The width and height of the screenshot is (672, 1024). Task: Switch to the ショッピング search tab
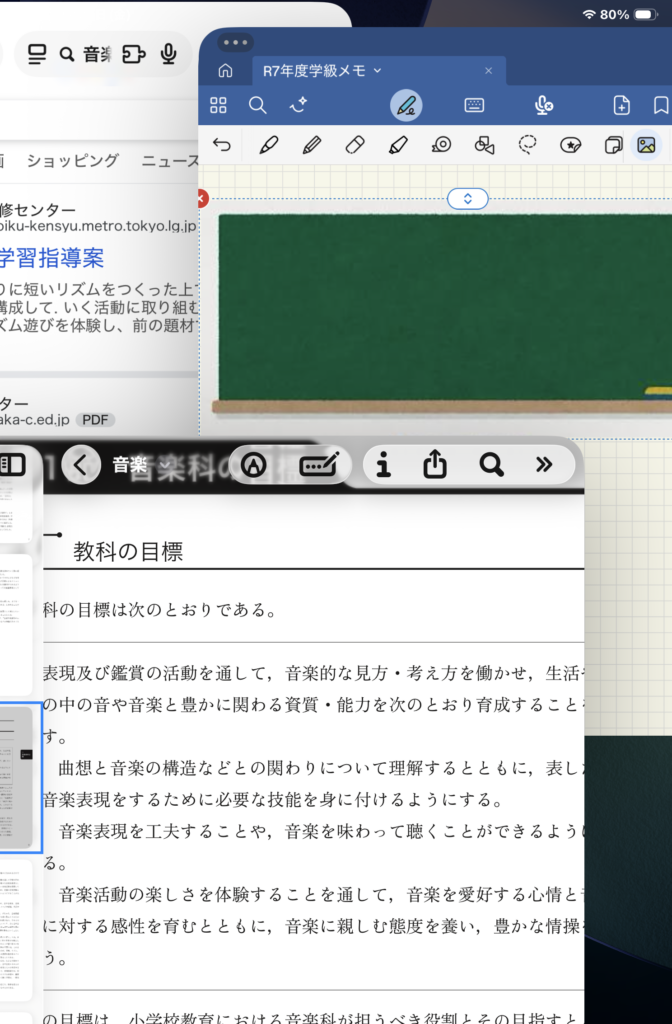click(73, 160)
